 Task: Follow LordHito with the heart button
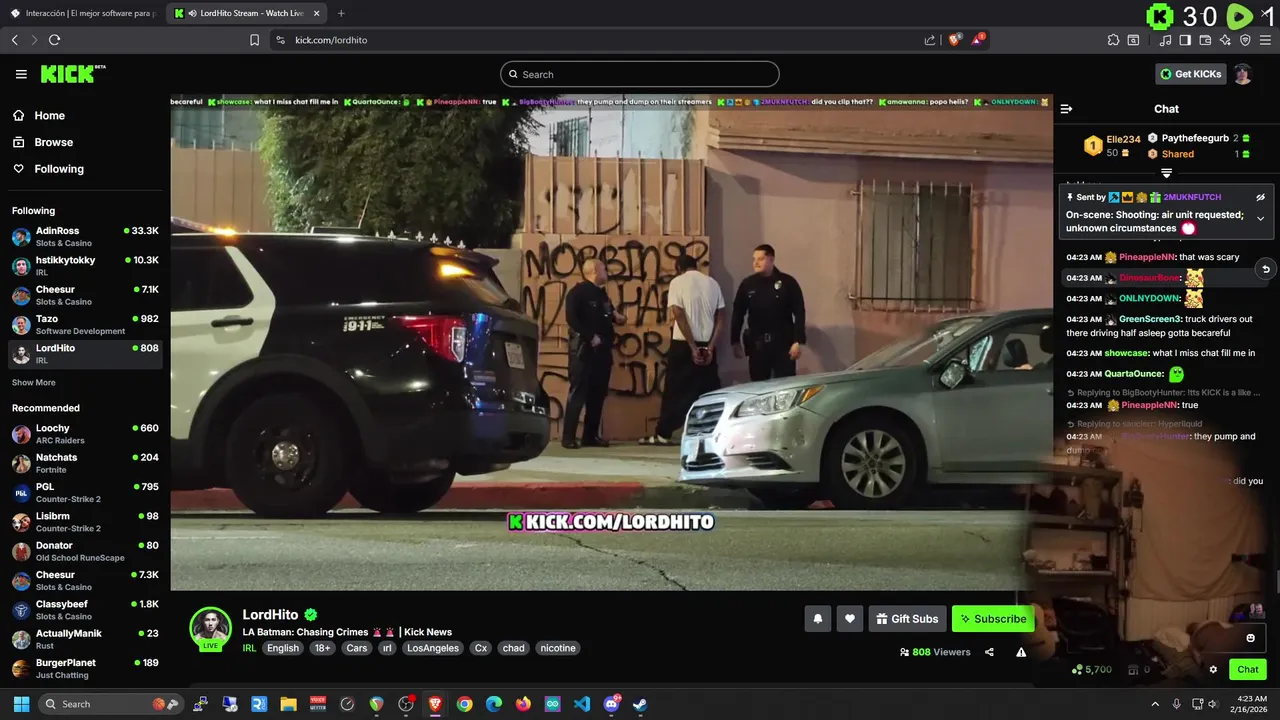(x=849, y=619)
